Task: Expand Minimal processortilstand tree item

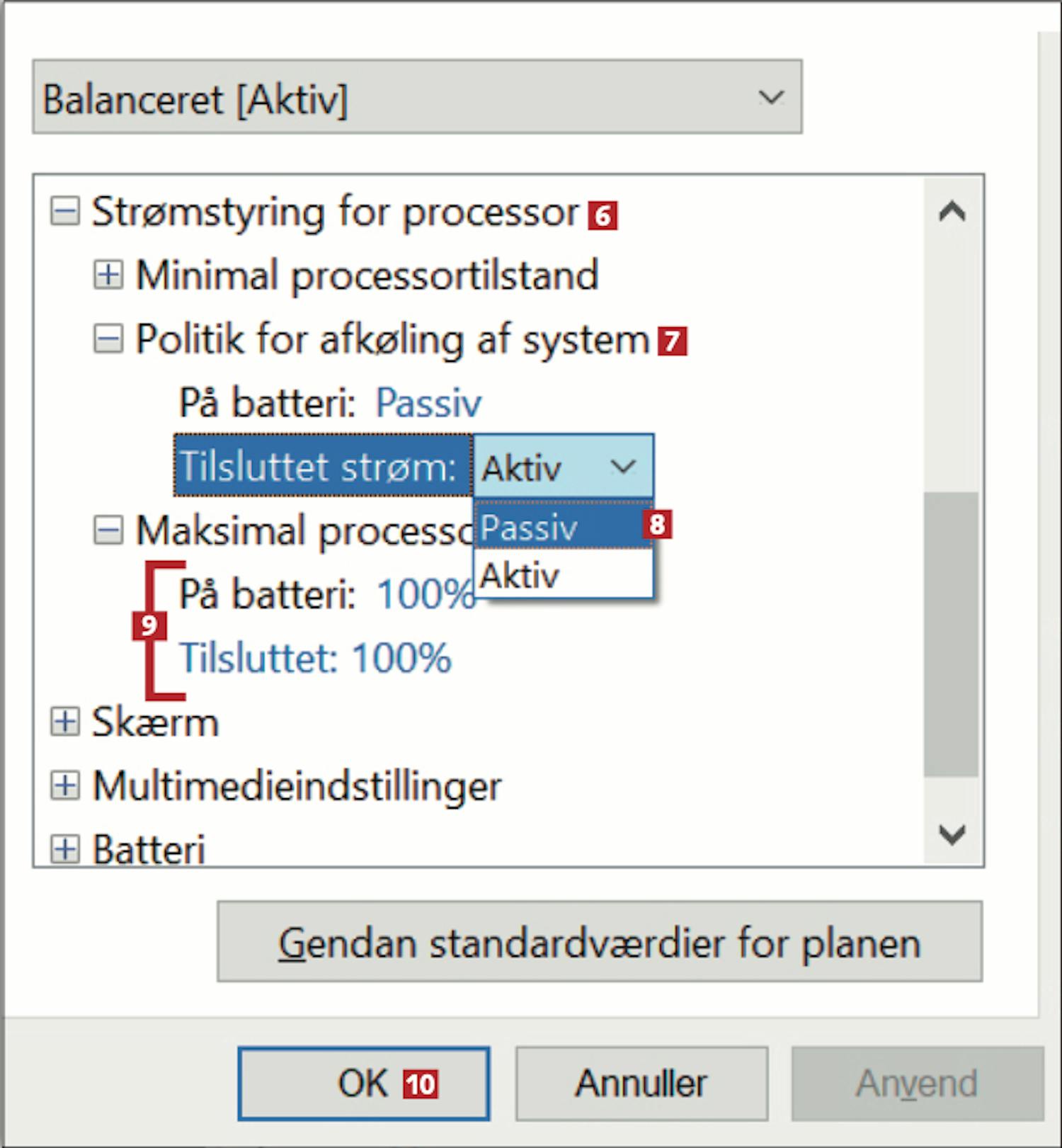Action: pyautogui.click(x=108, y=275)
